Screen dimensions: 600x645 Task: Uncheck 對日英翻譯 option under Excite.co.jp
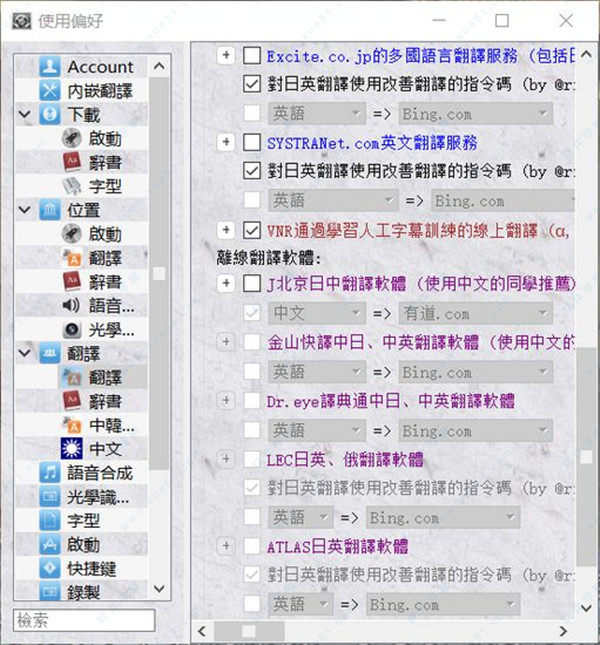click(x=252, y=84)
